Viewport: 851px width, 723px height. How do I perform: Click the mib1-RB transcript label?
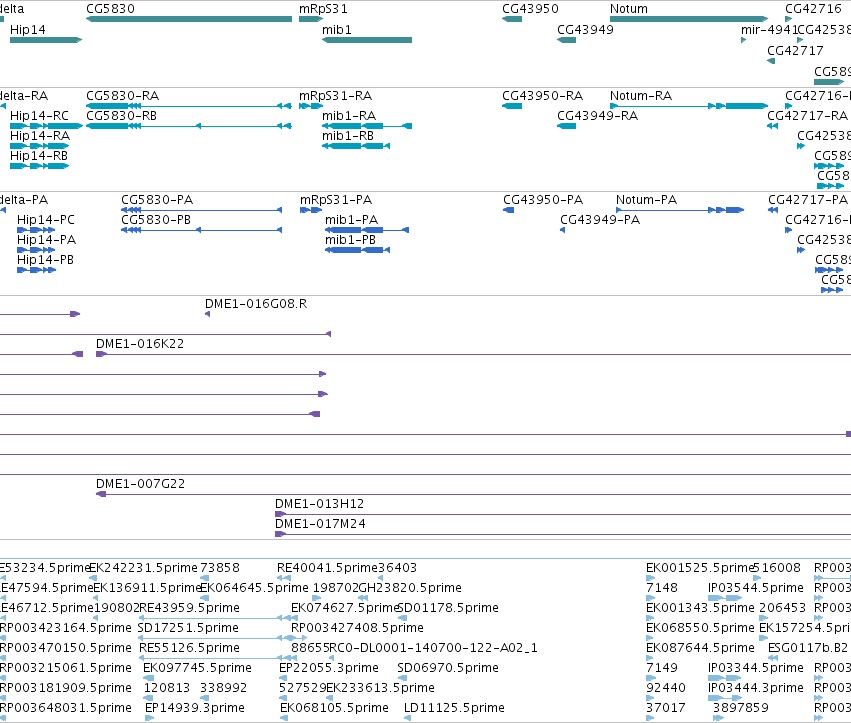348,136
